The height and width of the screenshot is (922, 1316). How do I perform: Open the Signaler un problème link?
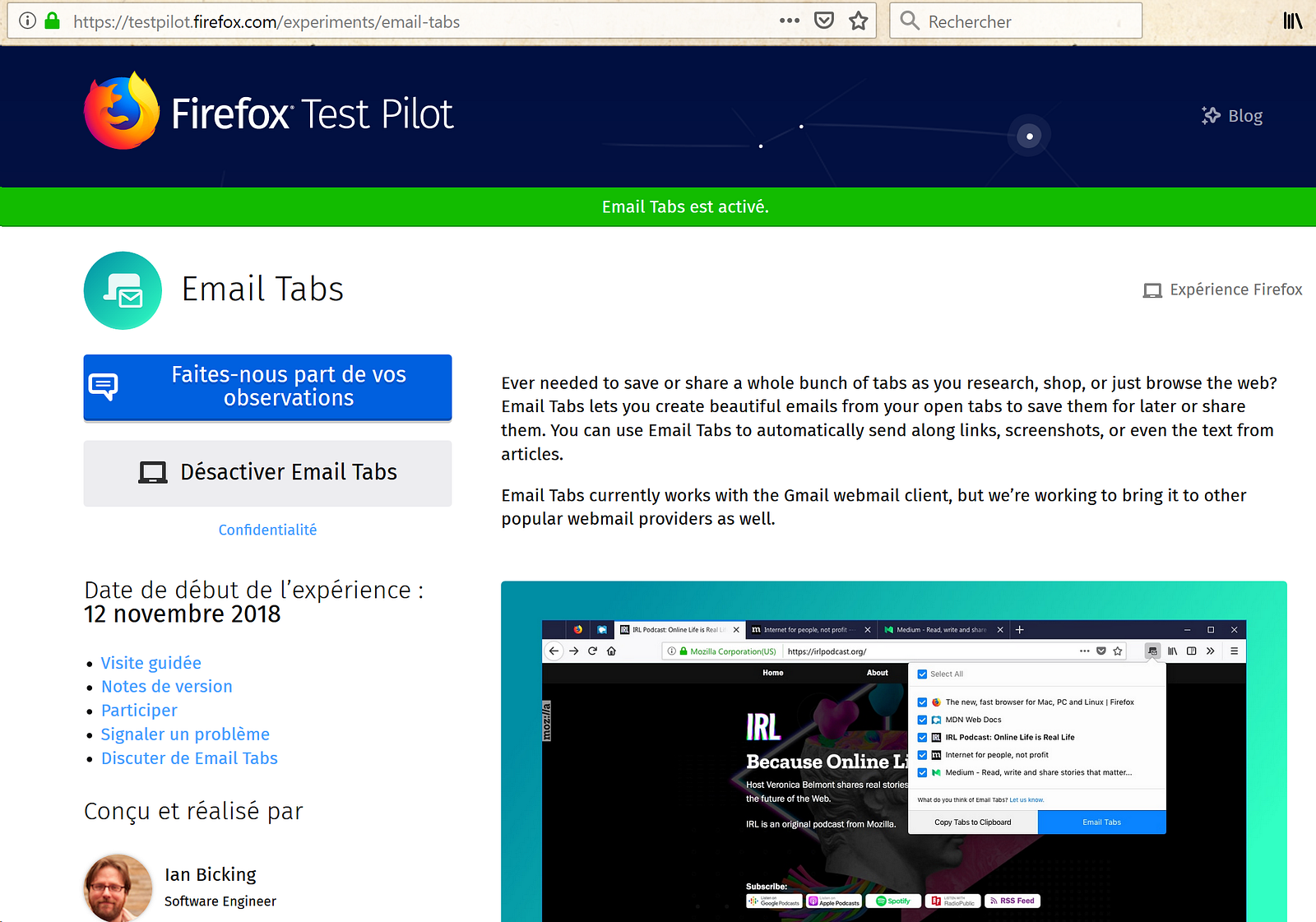point(185,734)
